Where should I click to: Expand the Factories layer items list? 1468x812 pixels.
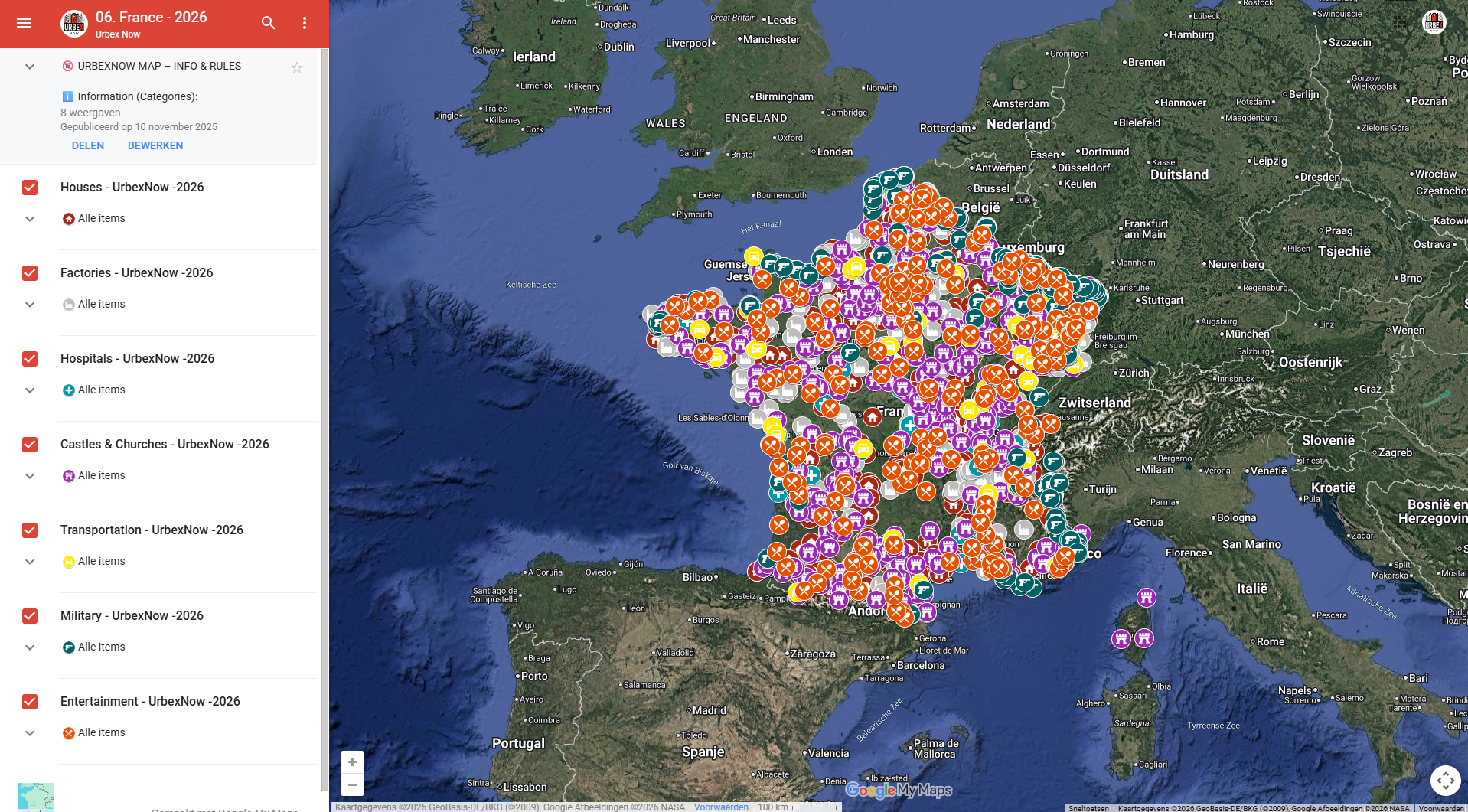click(30, 305)
